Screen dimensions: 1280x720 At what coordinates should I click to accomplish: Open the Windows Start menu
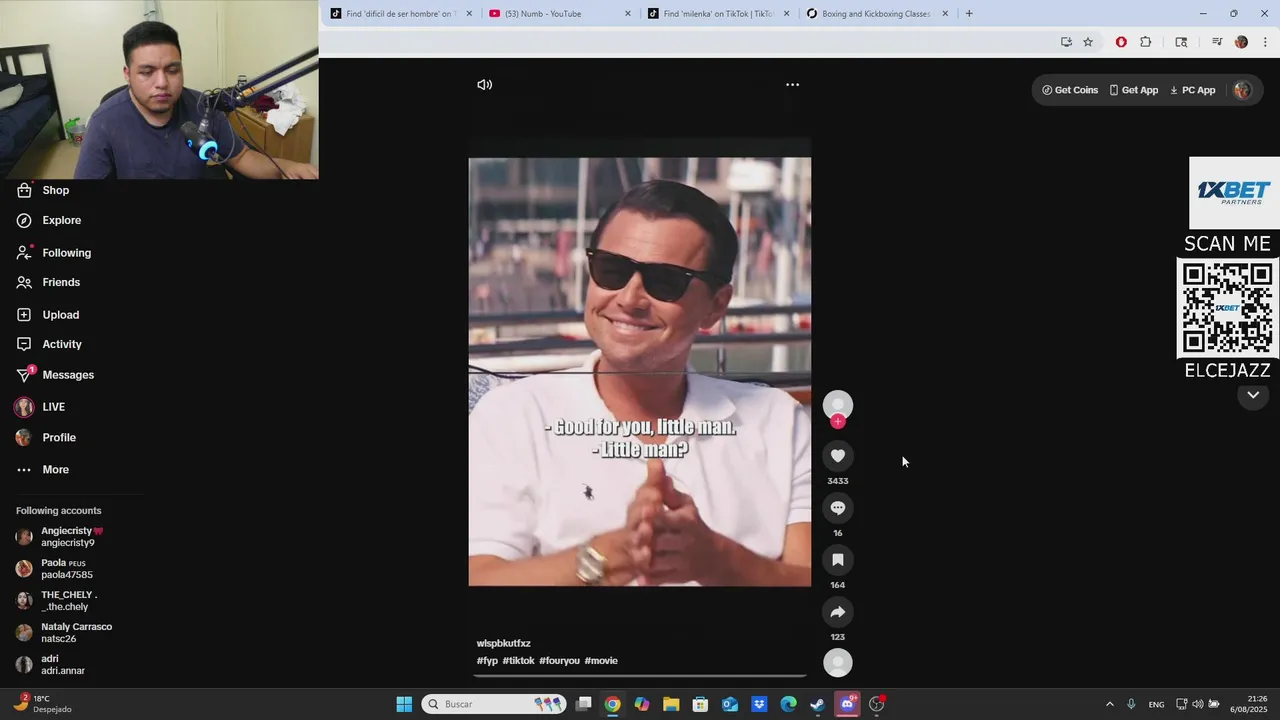(x=404, y=704)
